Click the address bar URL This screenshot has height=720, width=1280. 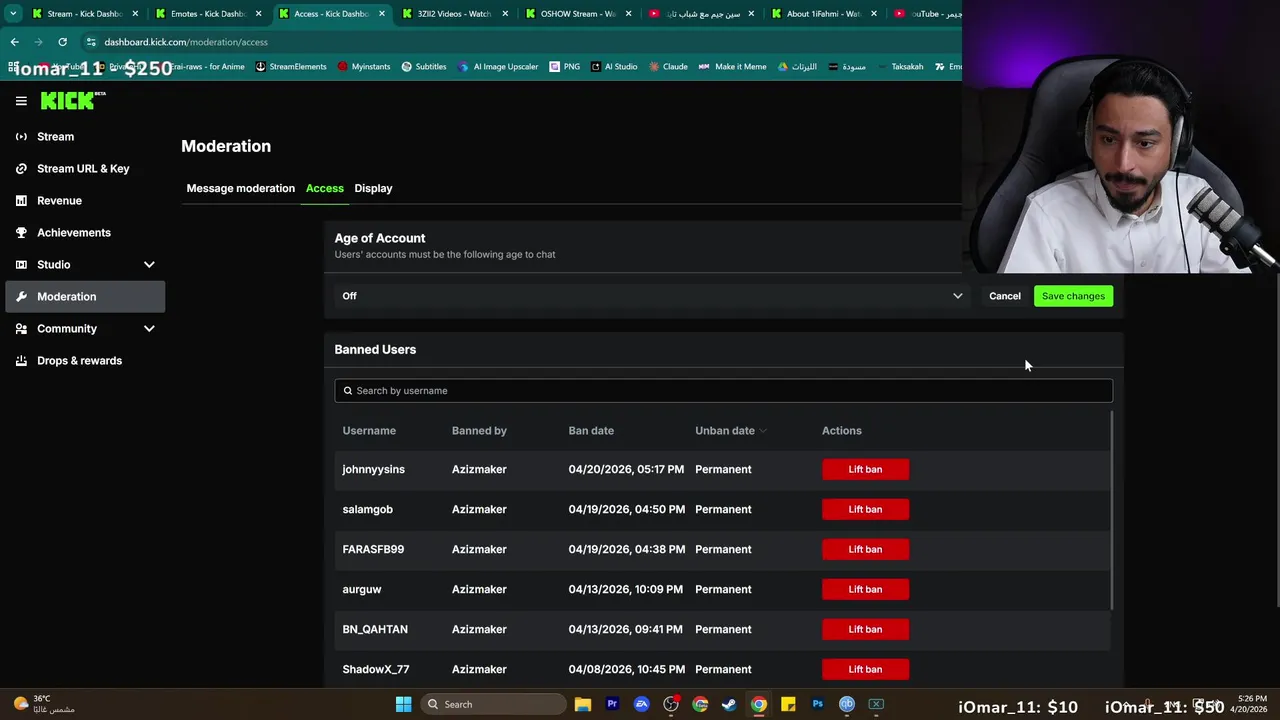click(186, 42)
